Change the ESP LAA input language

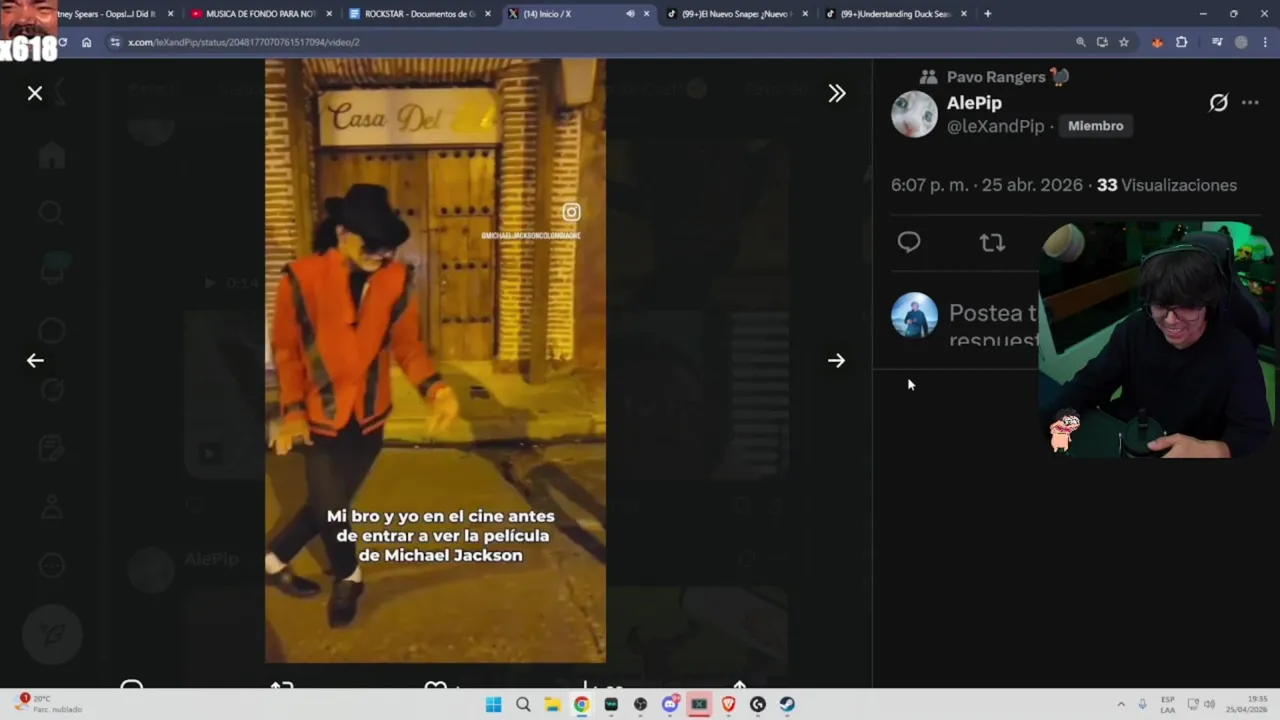tap(1168, 704)
